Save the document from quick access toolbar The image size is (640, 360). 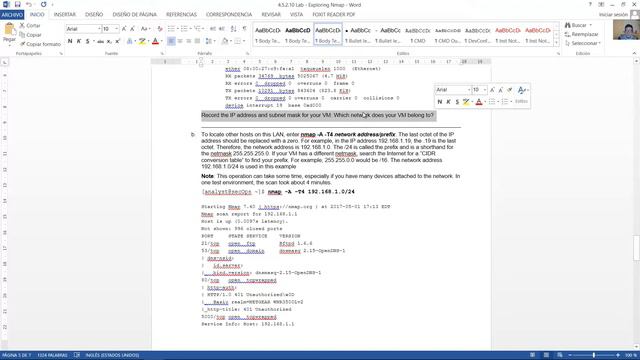18,4
